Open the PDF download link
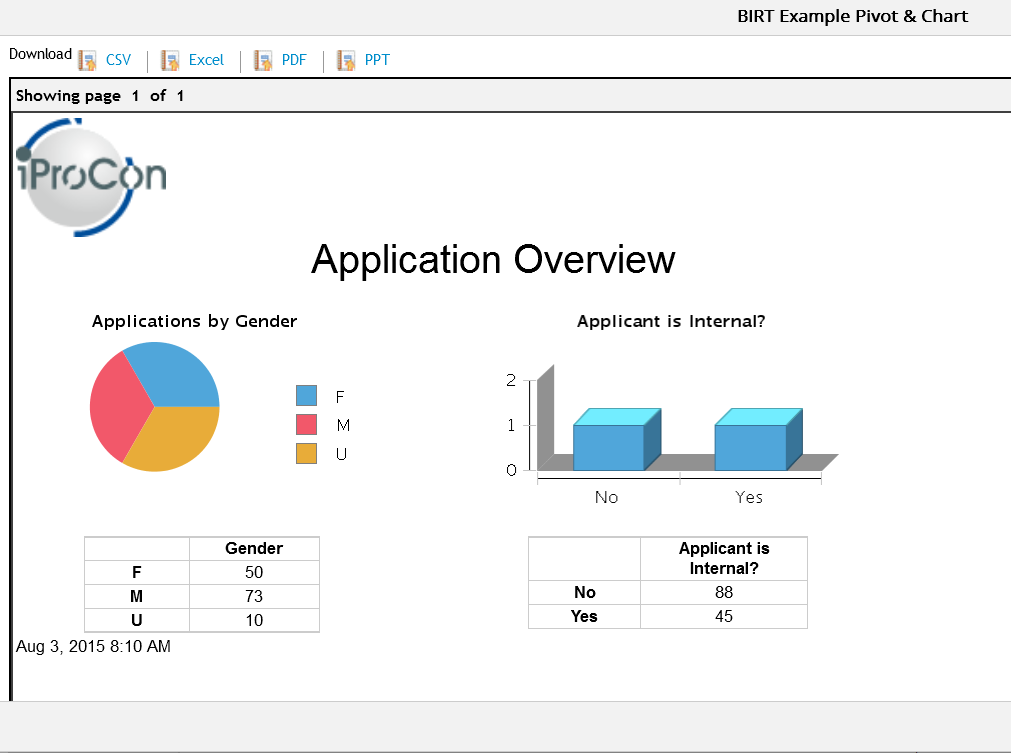Image resolution: width=1011 pixels, height=753 pixels. (294, 60)
